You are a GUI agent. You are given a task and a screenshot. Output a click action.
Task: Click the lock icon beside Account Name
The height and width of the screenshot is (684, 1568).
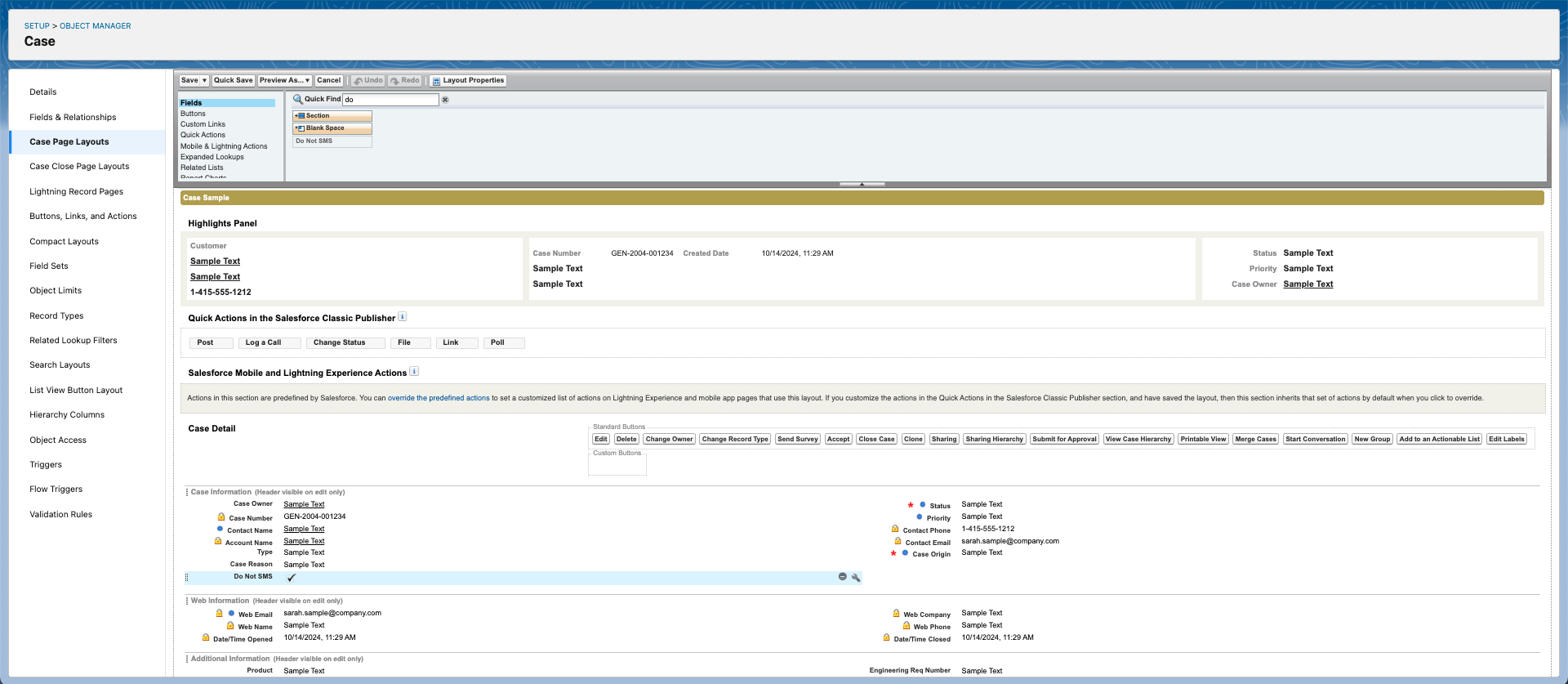coord(218,541)
